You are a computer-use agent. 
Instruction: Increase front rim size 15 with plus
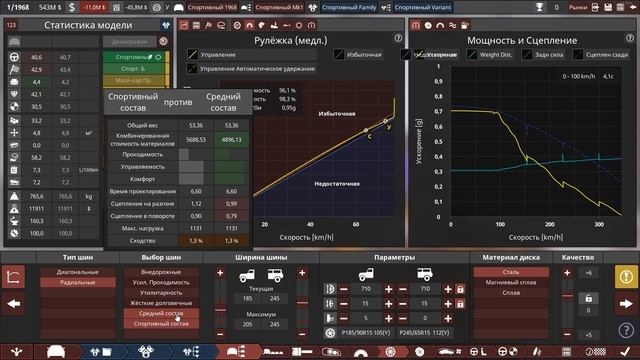tap(389, 304)
